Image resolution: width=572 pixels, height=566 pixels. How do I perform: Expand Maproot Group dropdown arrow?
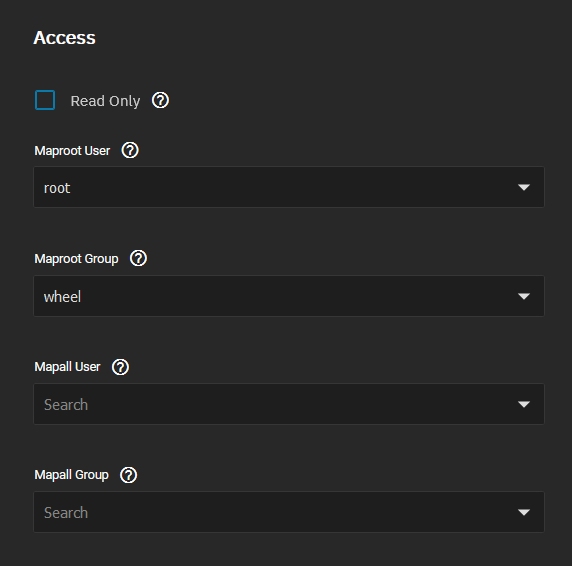click(x=524, y=296)
